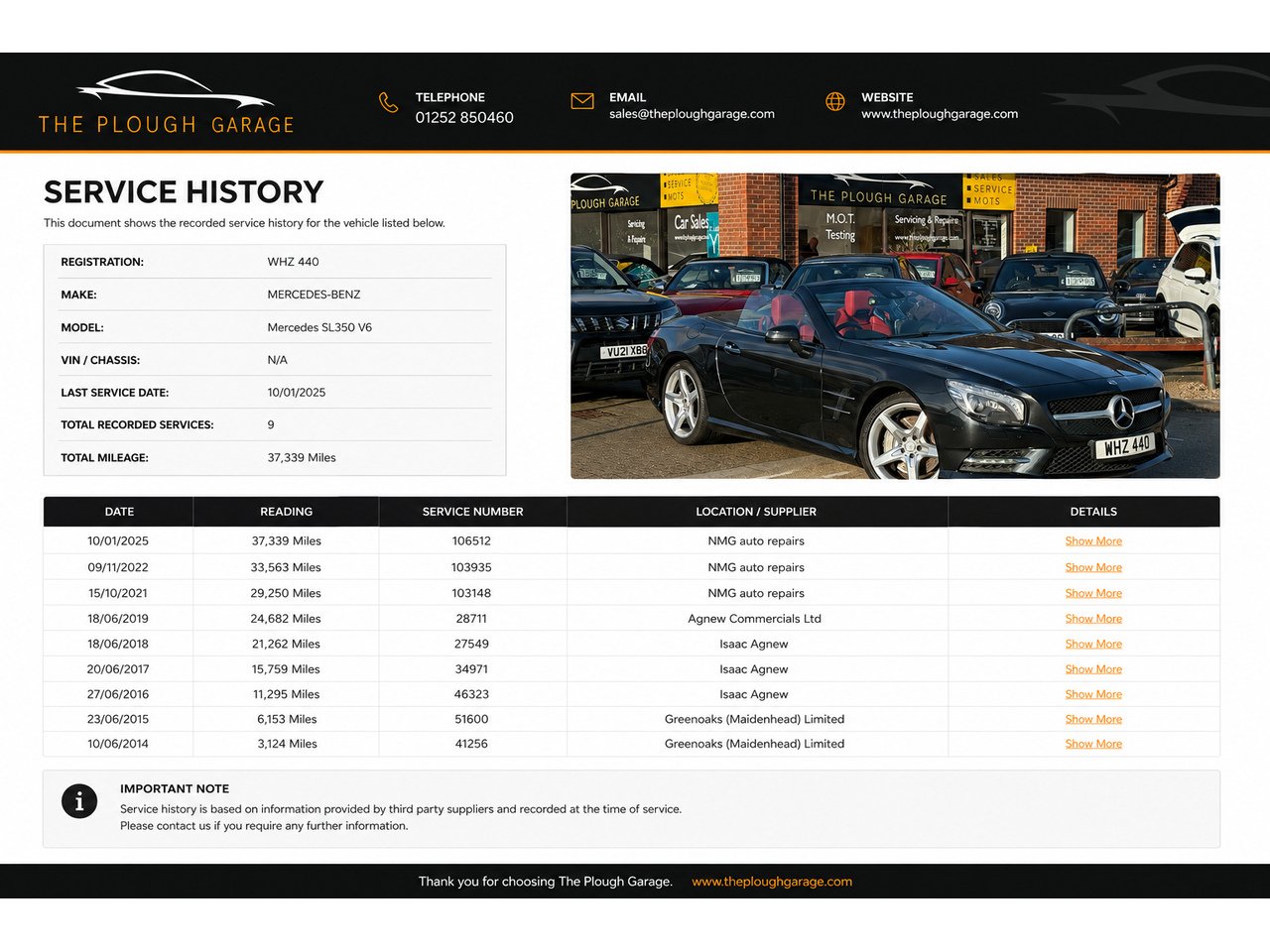Click the reading cell 21,262 Miles

pos(286,644)
